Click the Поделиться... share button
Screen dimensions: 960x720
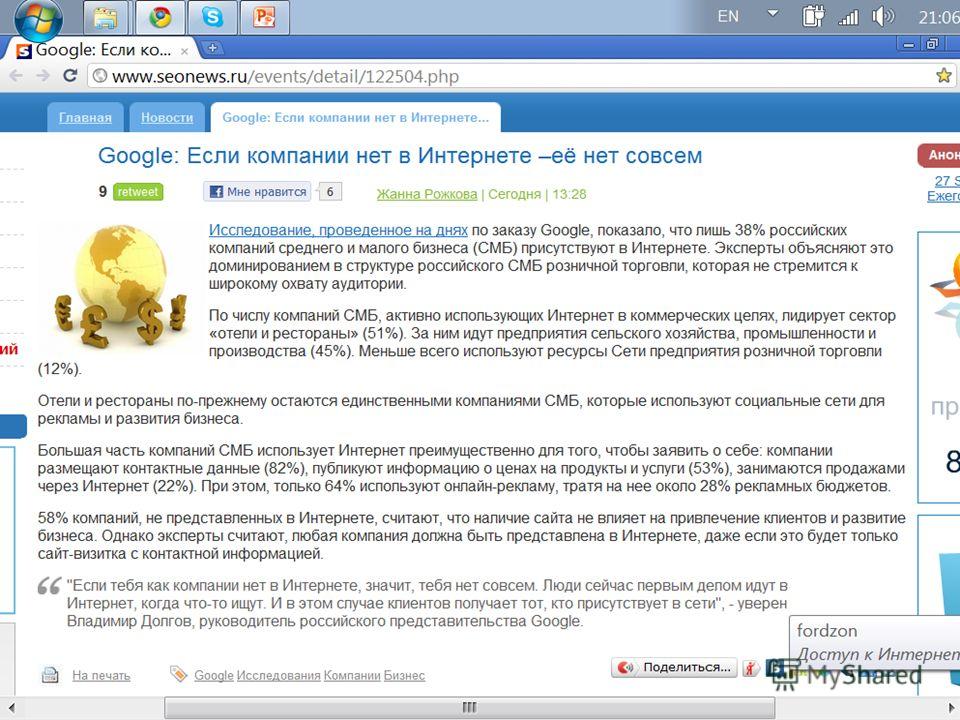674,667
